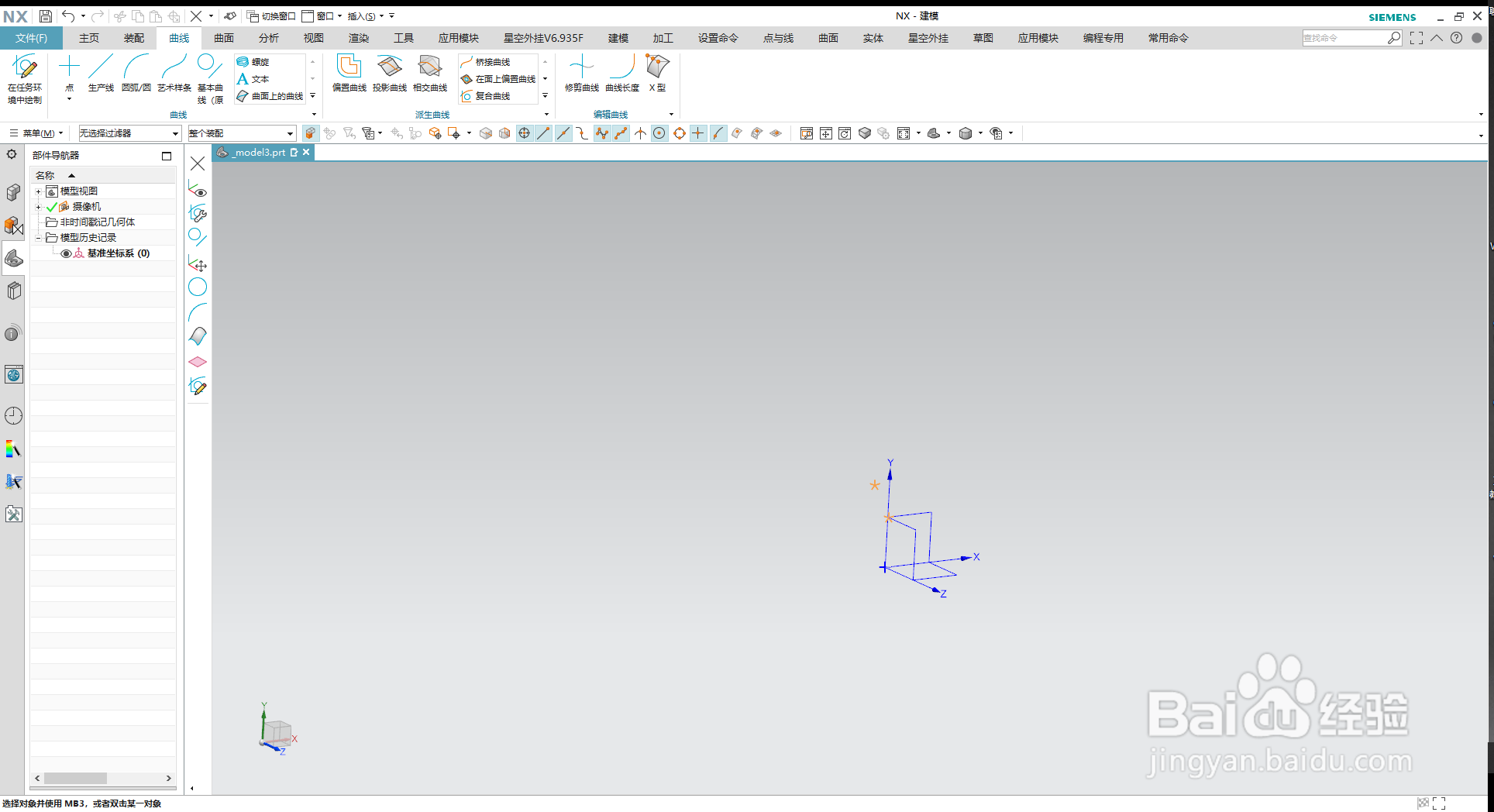Toggle the highlighted selection scope cube button
1494x812 pixels.
point(311,133)
